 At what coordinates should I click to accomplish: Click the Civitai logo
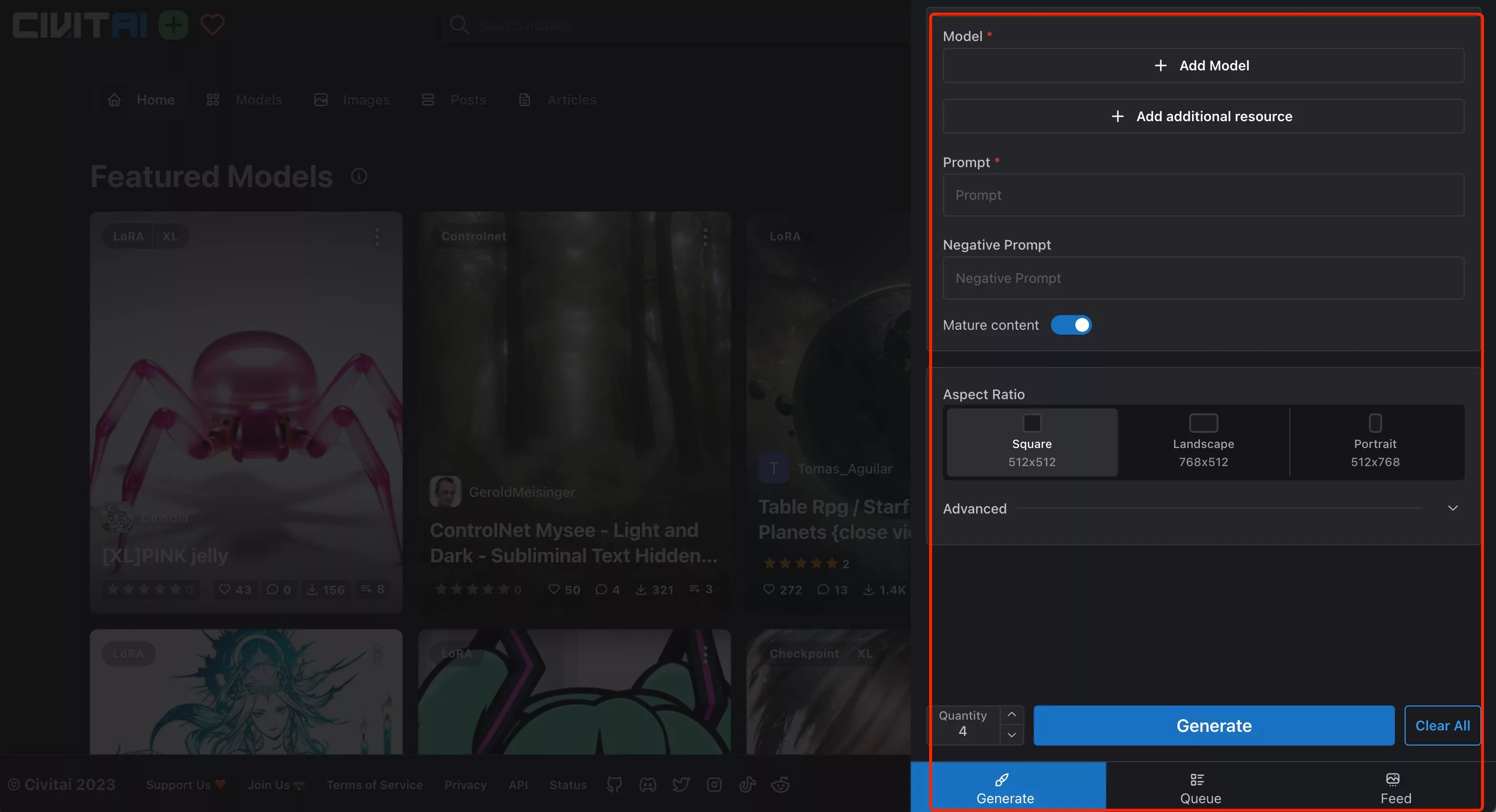pos(80,25)
